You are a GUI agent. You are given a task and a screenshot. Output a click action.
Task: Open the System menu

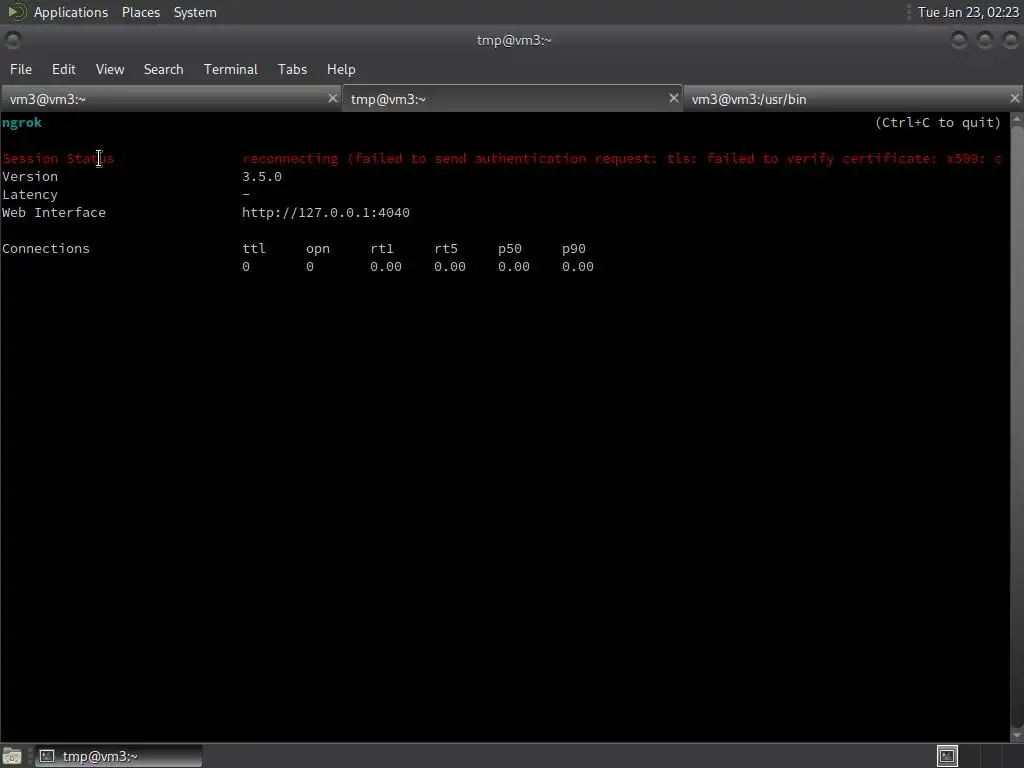(x=195, y=12)
